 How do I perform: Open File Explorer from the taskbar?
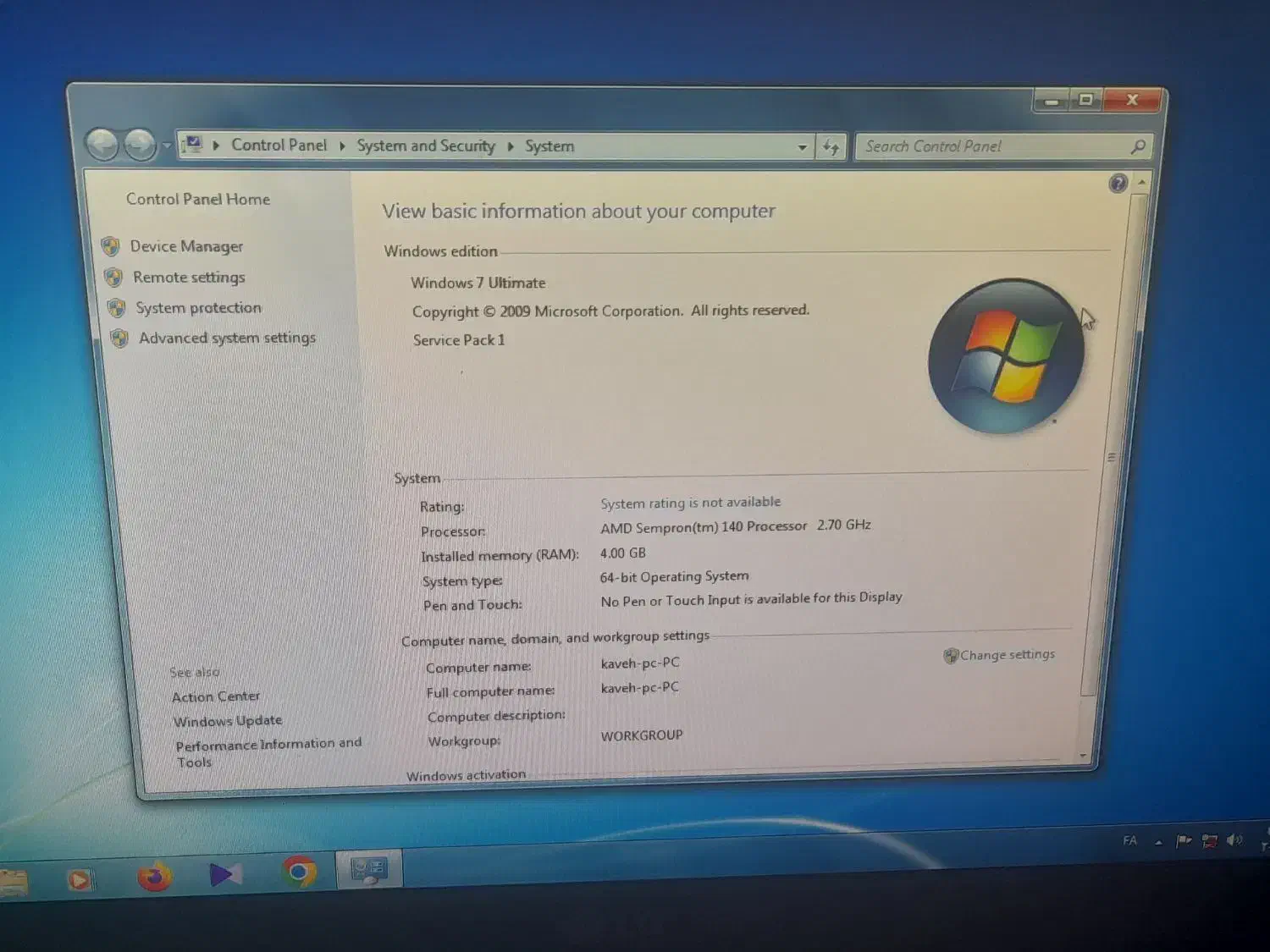click(x=14, y=882)
